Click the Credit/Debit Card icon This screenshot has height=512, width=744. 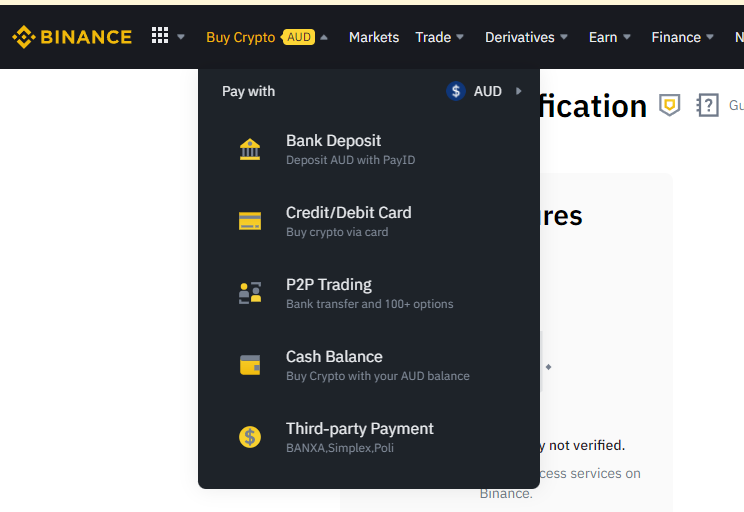tap(250, 221)
